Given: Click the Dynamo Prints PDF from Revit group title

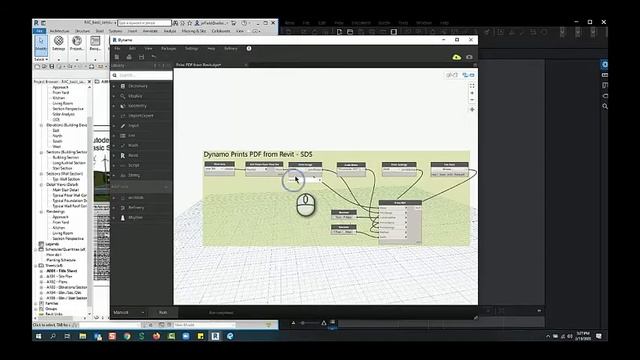Looking at the screenshot, I should pyautogui.click(x=258, y=154).
